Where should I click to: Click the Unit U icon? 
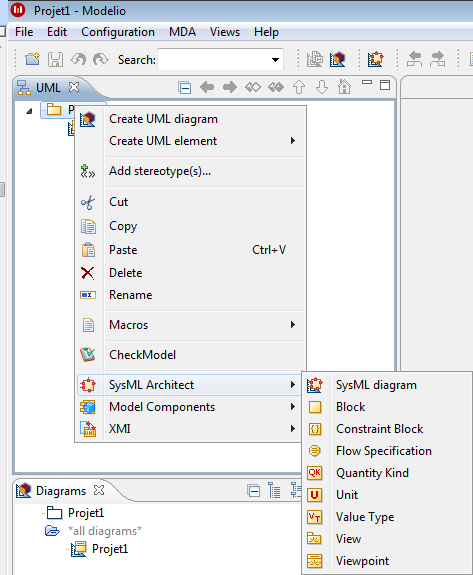(x=315, y=495)
